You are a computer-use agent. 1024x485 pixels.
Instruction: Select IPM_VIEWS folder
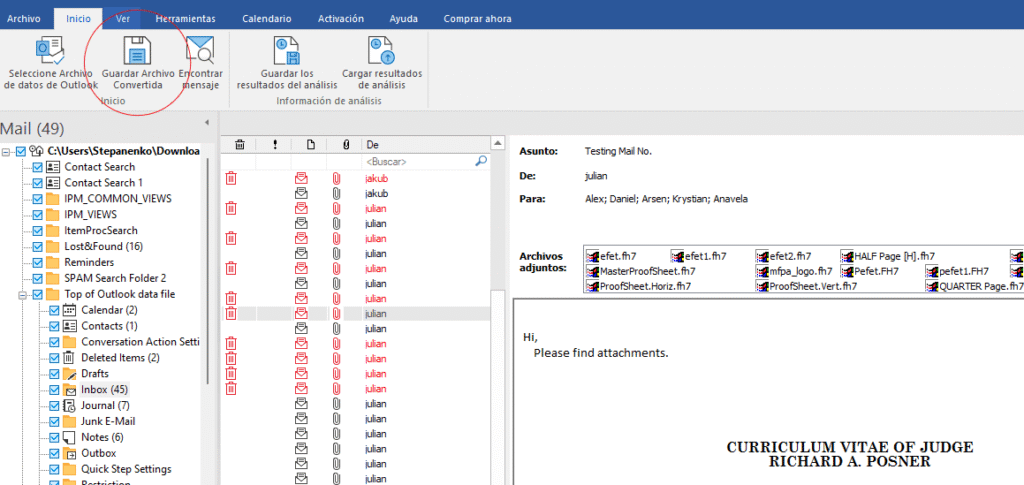click(90, 214)
